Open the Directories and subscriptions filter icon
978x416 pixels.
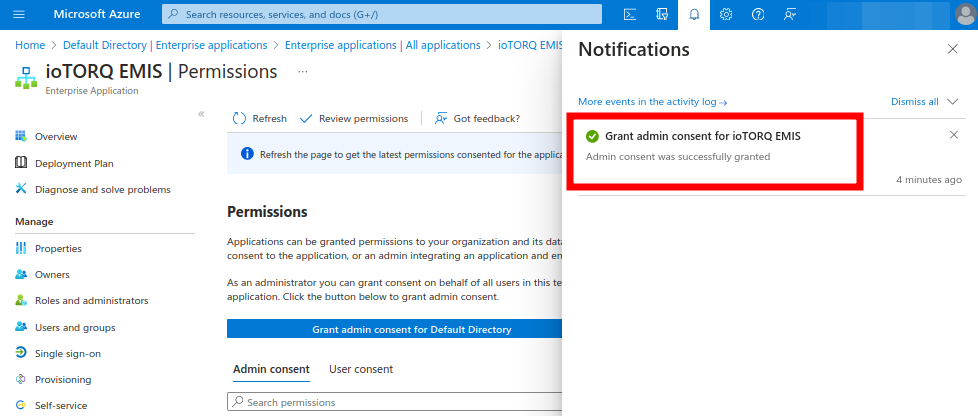pyautogui.click(x=662, y=14)
